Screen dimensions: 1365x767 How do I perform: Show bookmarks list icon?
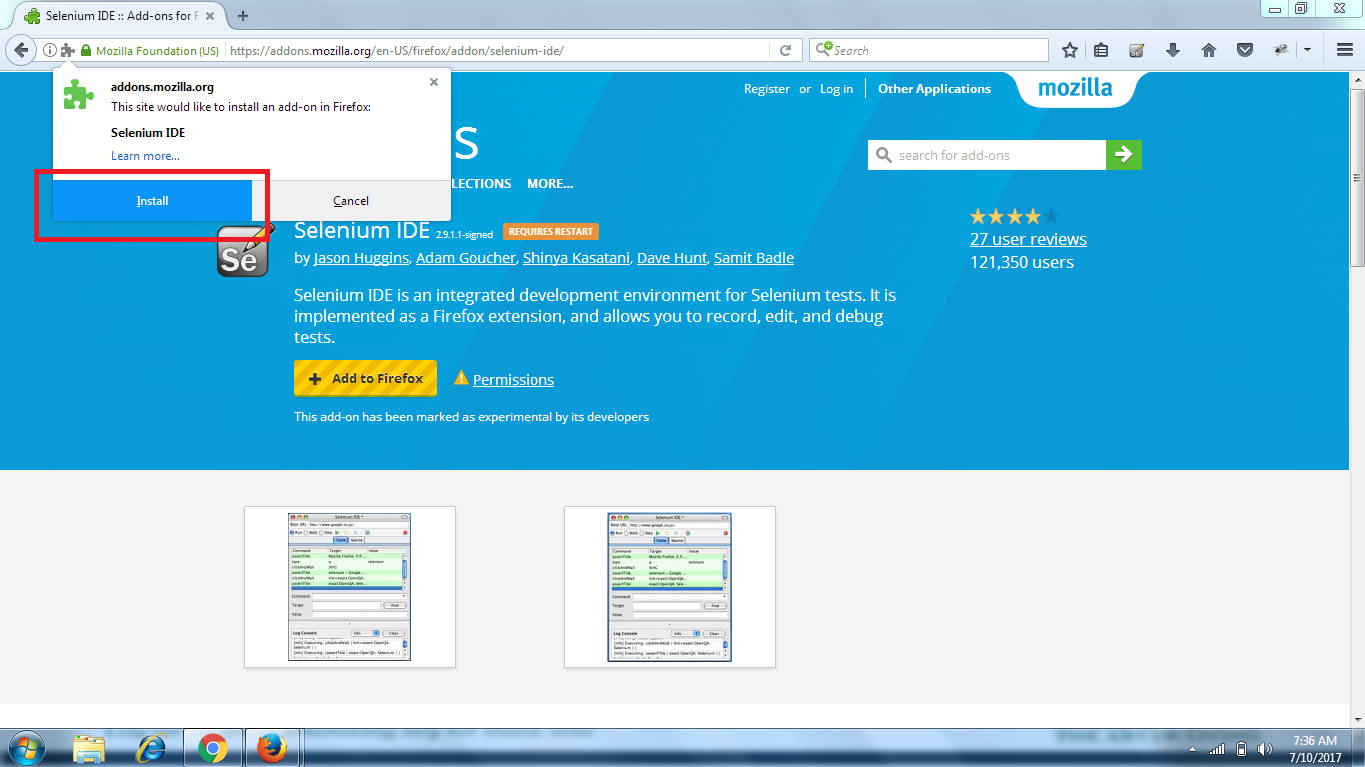point(1101,50)
